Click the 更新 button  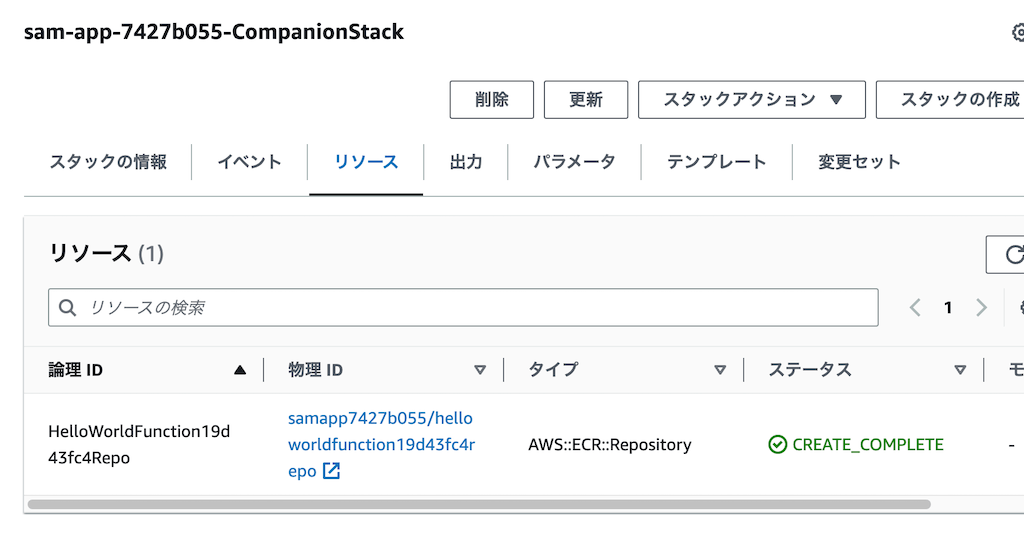click(586, 100)
